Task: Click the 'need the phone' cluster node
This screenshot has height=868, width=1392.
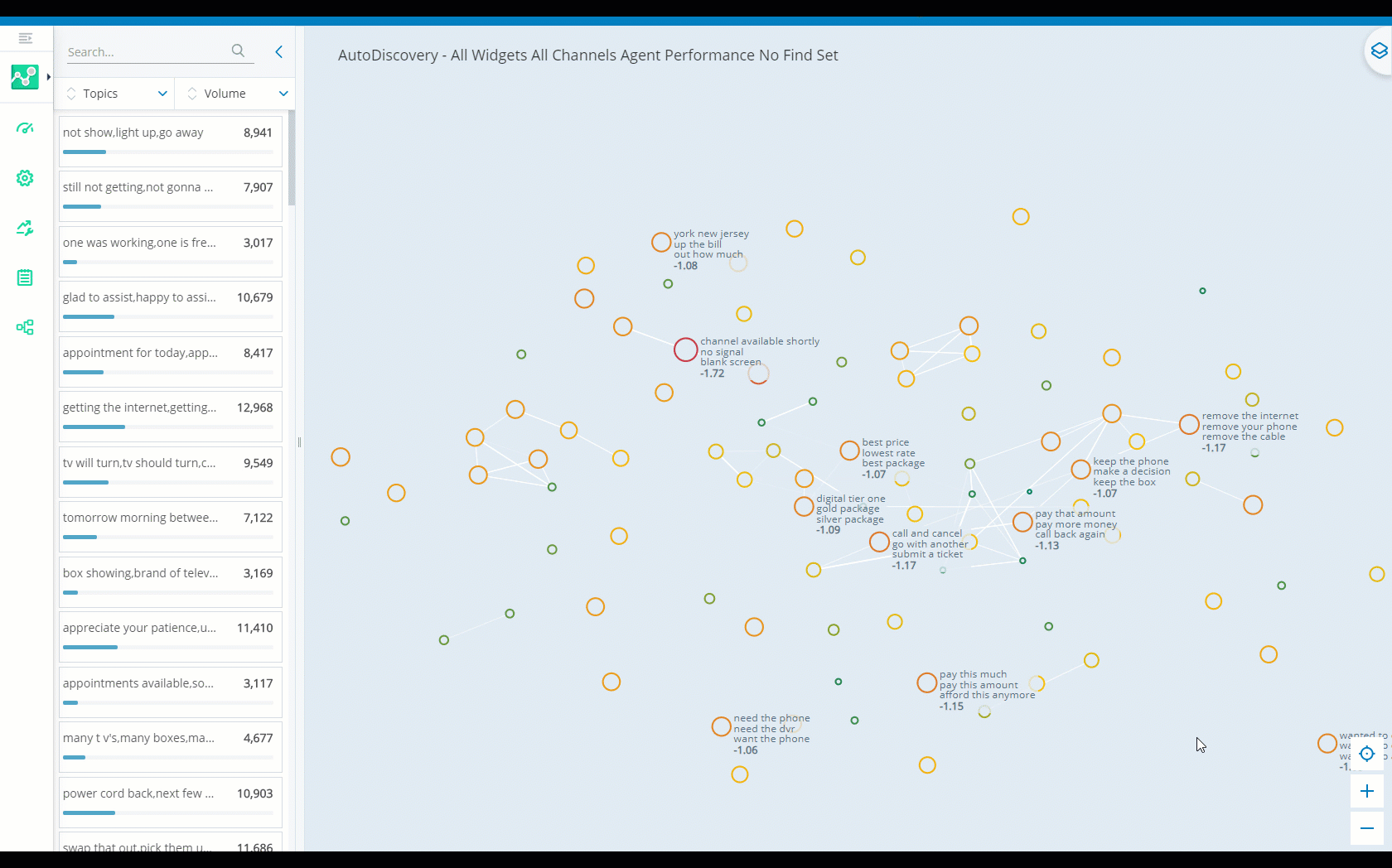Action: pos(721,726)
